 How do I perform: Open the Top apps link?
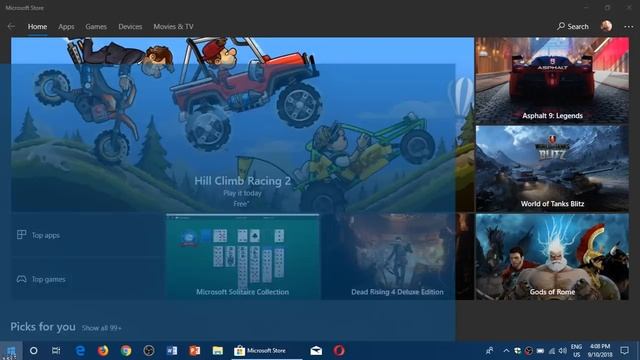pos(87,235)
